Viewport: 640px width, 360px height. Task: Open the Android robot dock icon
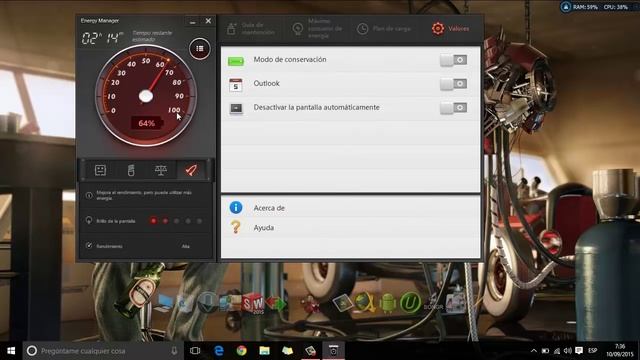click(x=388, y=304)
